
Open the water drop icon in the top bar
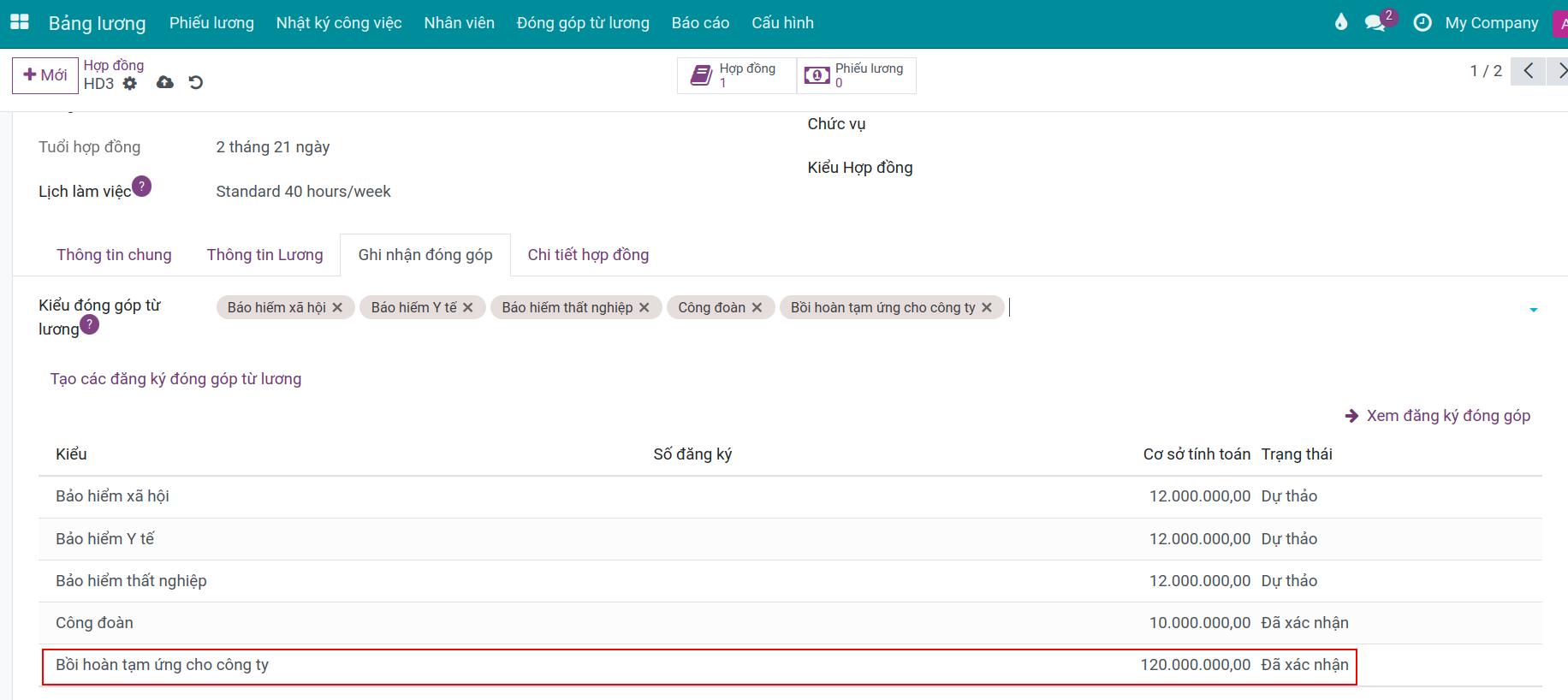(x=1341, y=23)
